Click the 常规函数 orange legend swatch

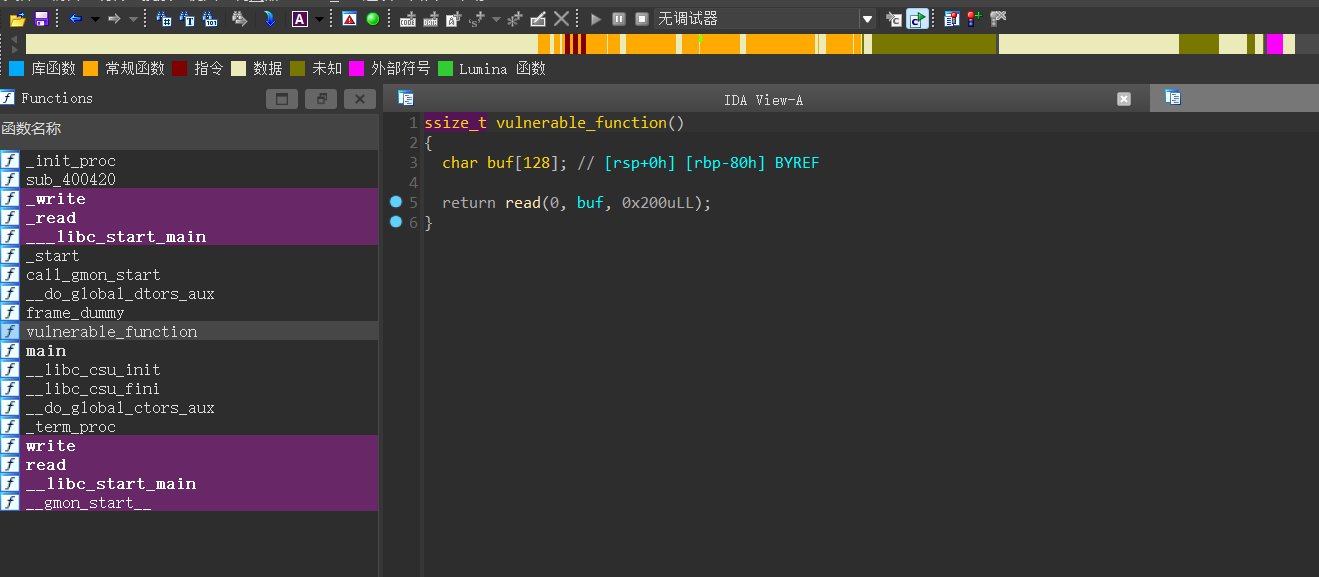[90, 69]
